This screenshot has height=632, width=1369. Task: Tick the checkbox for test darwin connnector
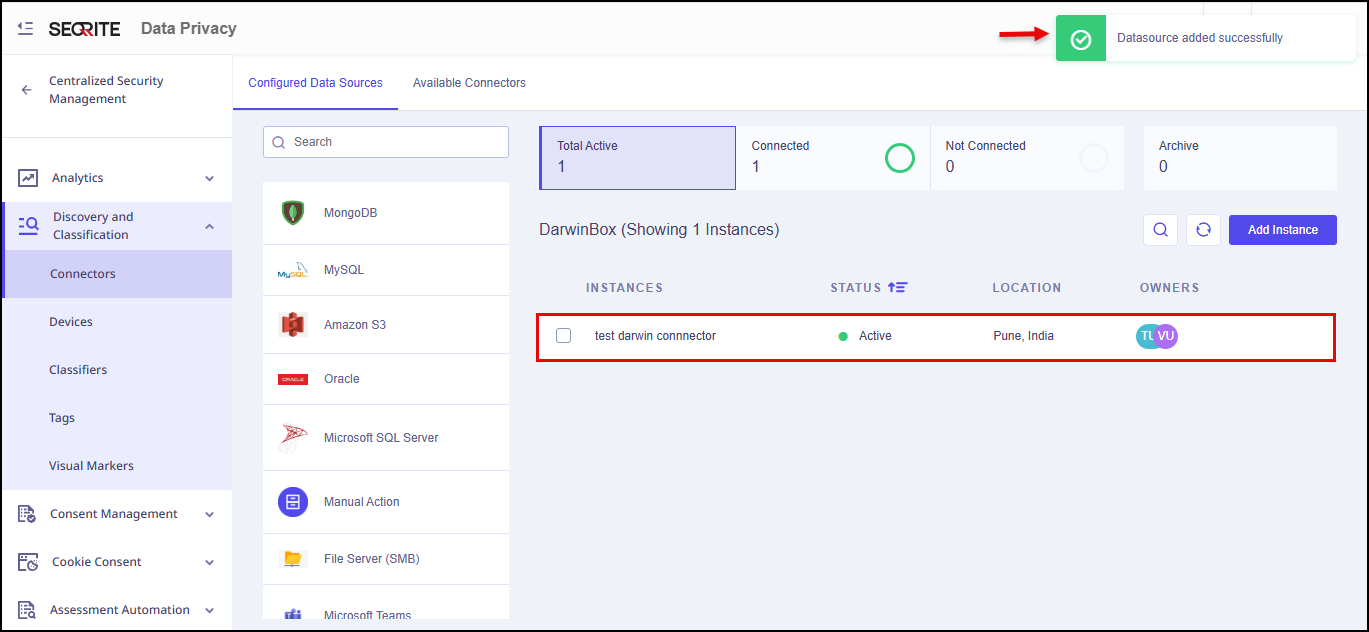point(564,336)
